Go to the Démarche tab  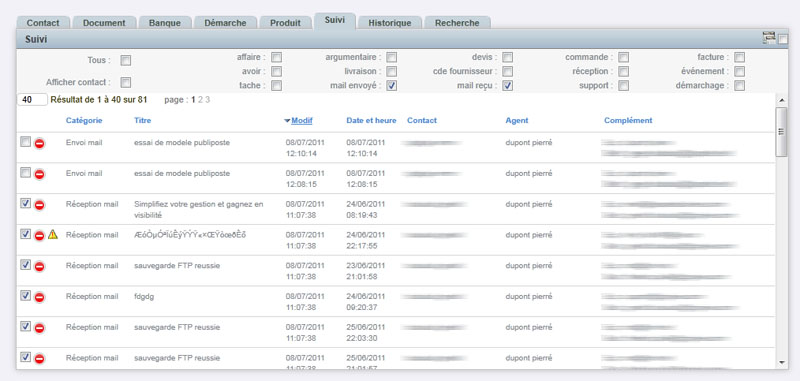click(225, 23)
